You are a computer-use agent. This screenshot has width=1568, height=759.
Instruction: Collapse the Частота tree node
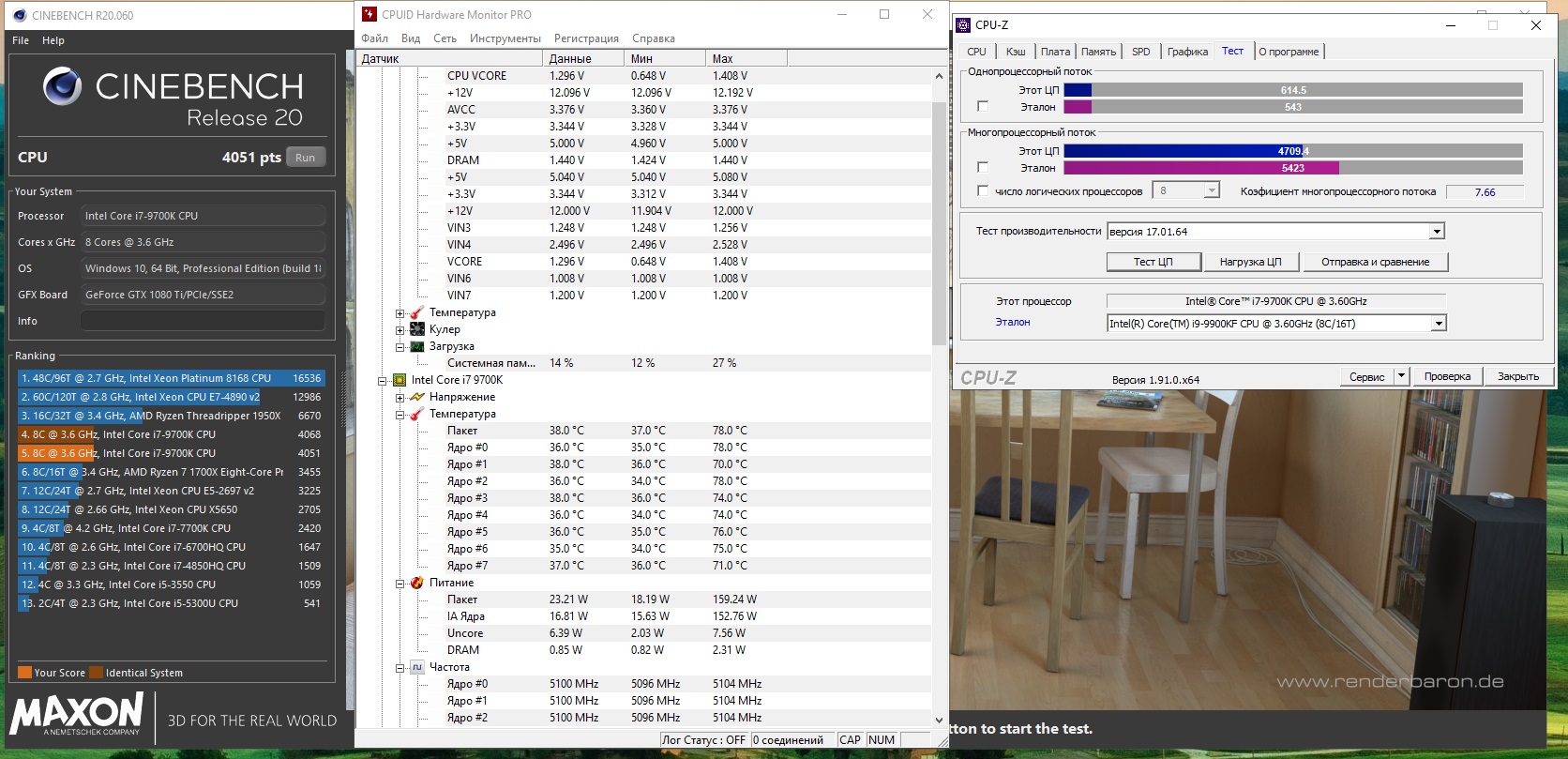pos(400,668)
